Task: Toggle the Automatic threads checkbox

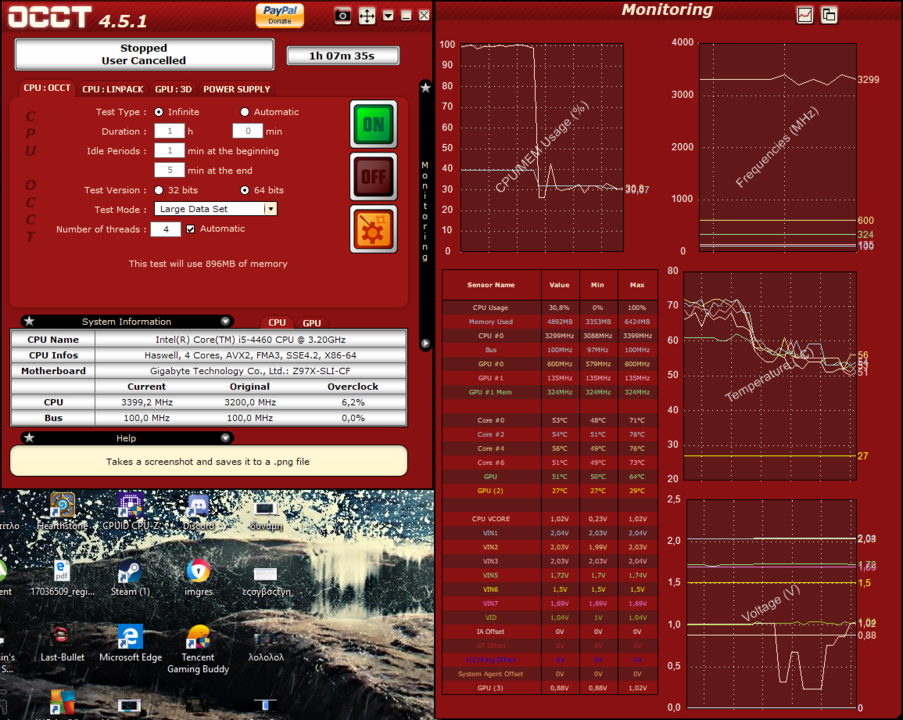Action: 191,229
